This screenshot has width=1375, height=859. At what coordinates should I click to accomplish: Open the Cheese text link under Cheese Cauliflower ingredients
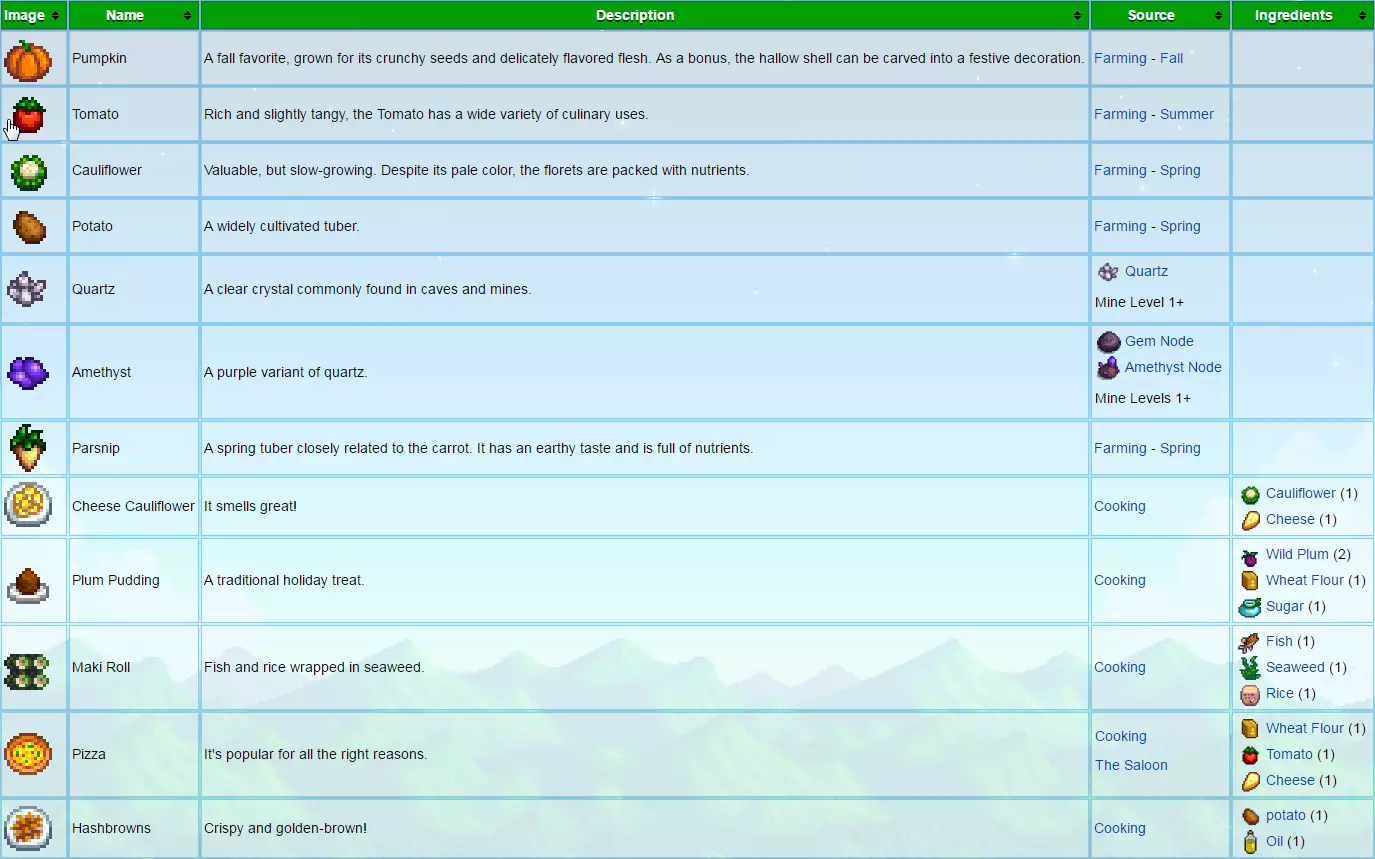pos(1290,520)
